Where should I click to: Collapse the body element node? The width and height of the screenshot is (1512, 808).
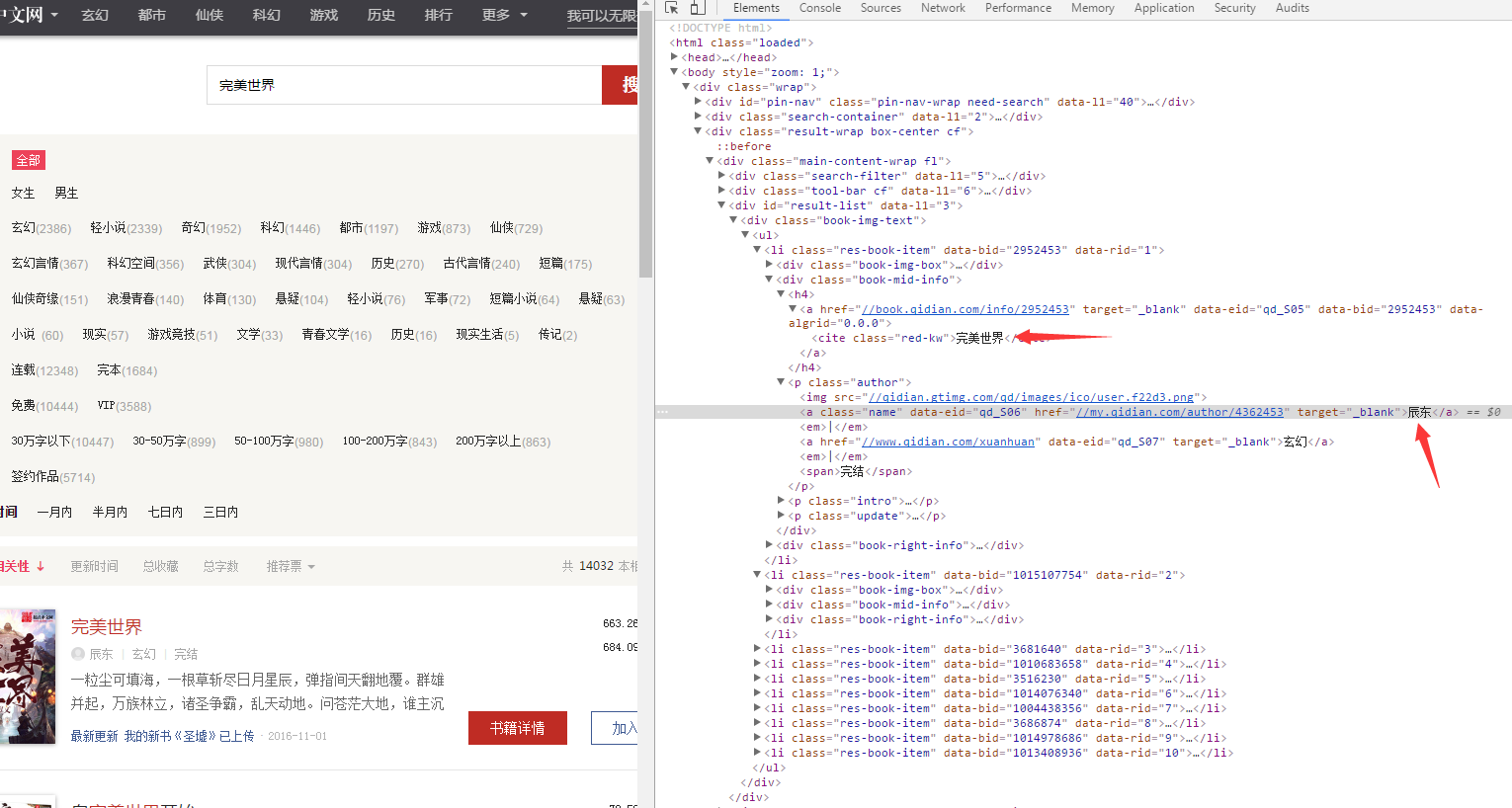674,72
